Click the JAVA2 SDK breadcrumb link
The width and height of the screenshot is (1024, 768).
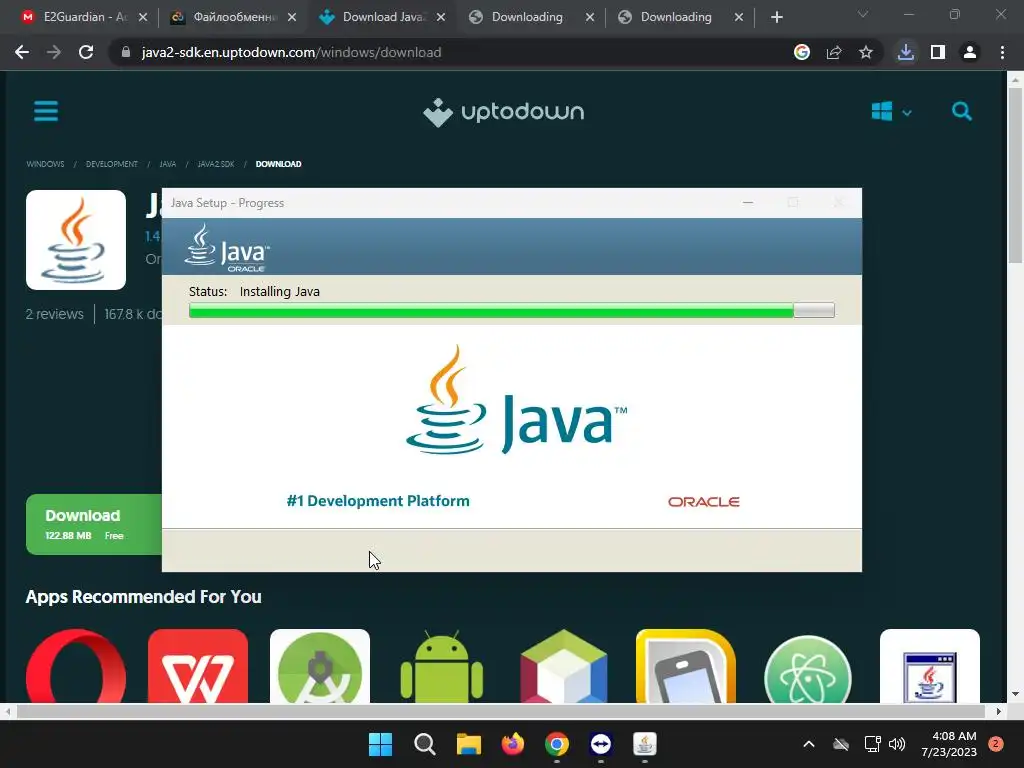pyautogui.click(x=216, y=164)
